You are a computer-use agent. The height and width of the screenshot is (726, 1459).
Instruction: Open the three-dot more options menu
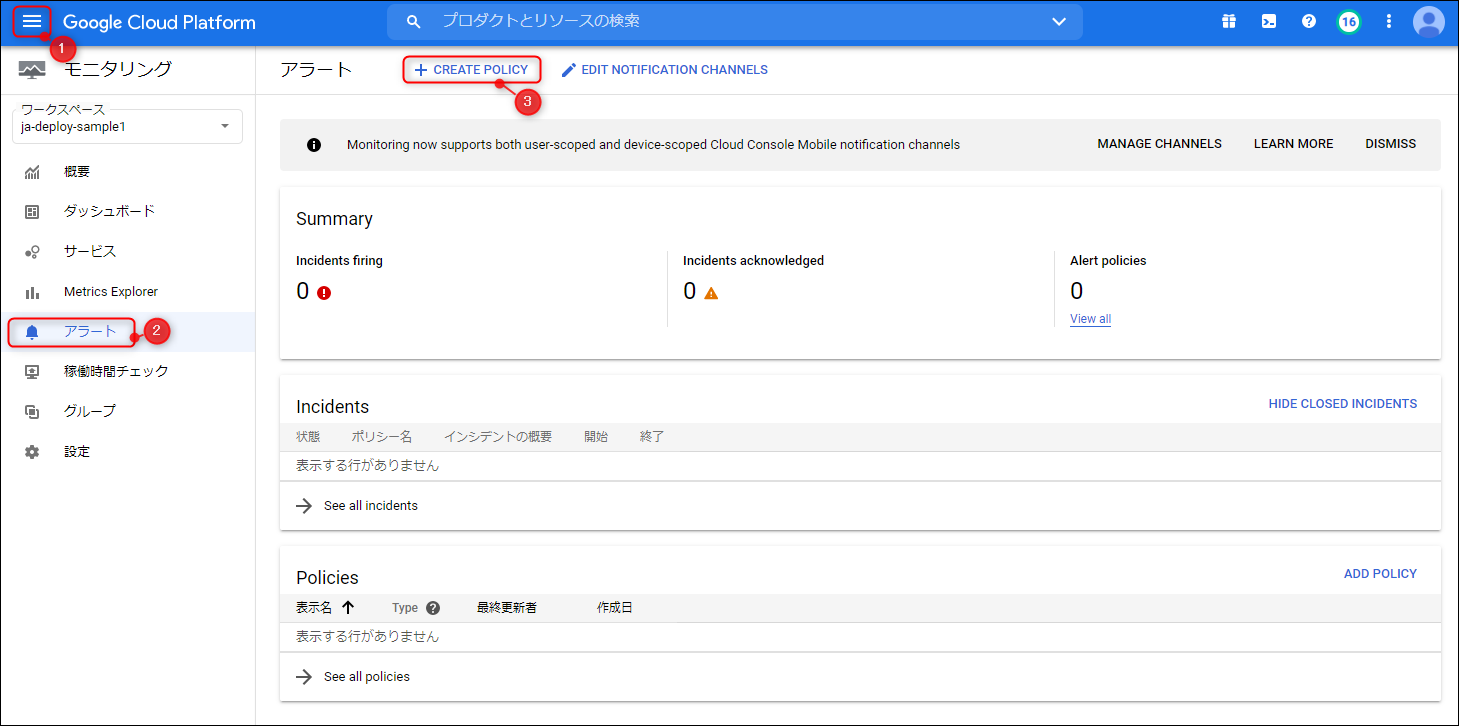[1389, 21]
